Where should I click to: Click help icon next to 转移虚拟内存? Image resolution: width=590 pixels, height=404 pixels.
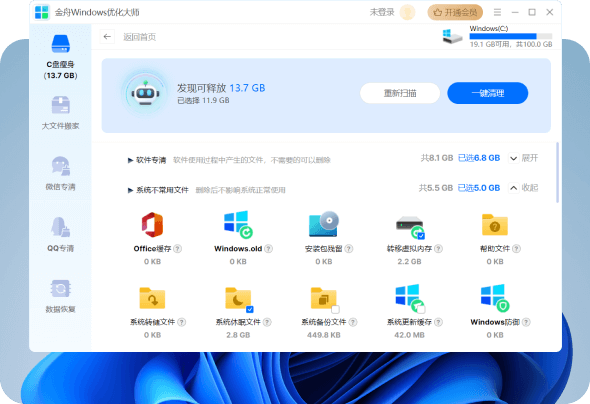pyautogui.click(x=438, y=249)
